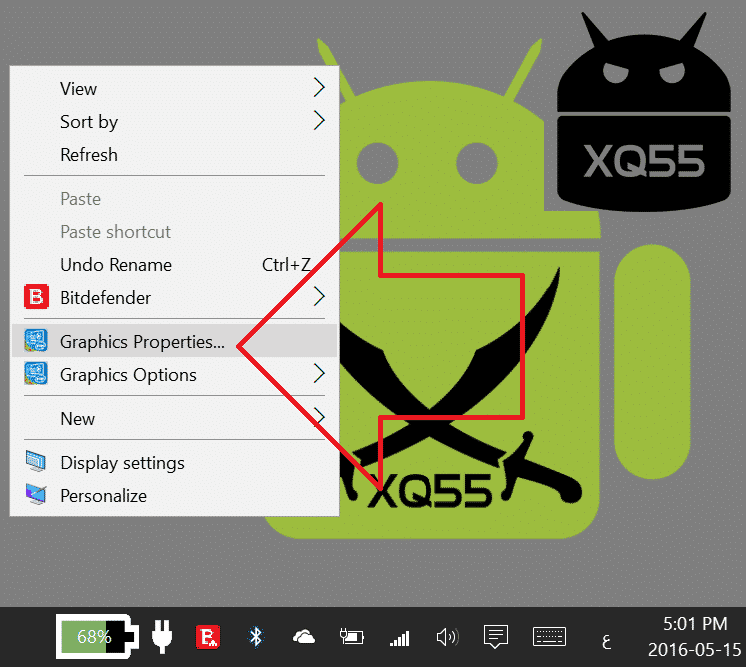Choose Refresh in the context menu
Viewport: 746px width, 667px height.
pyautogui.click(x=89, y=155)
